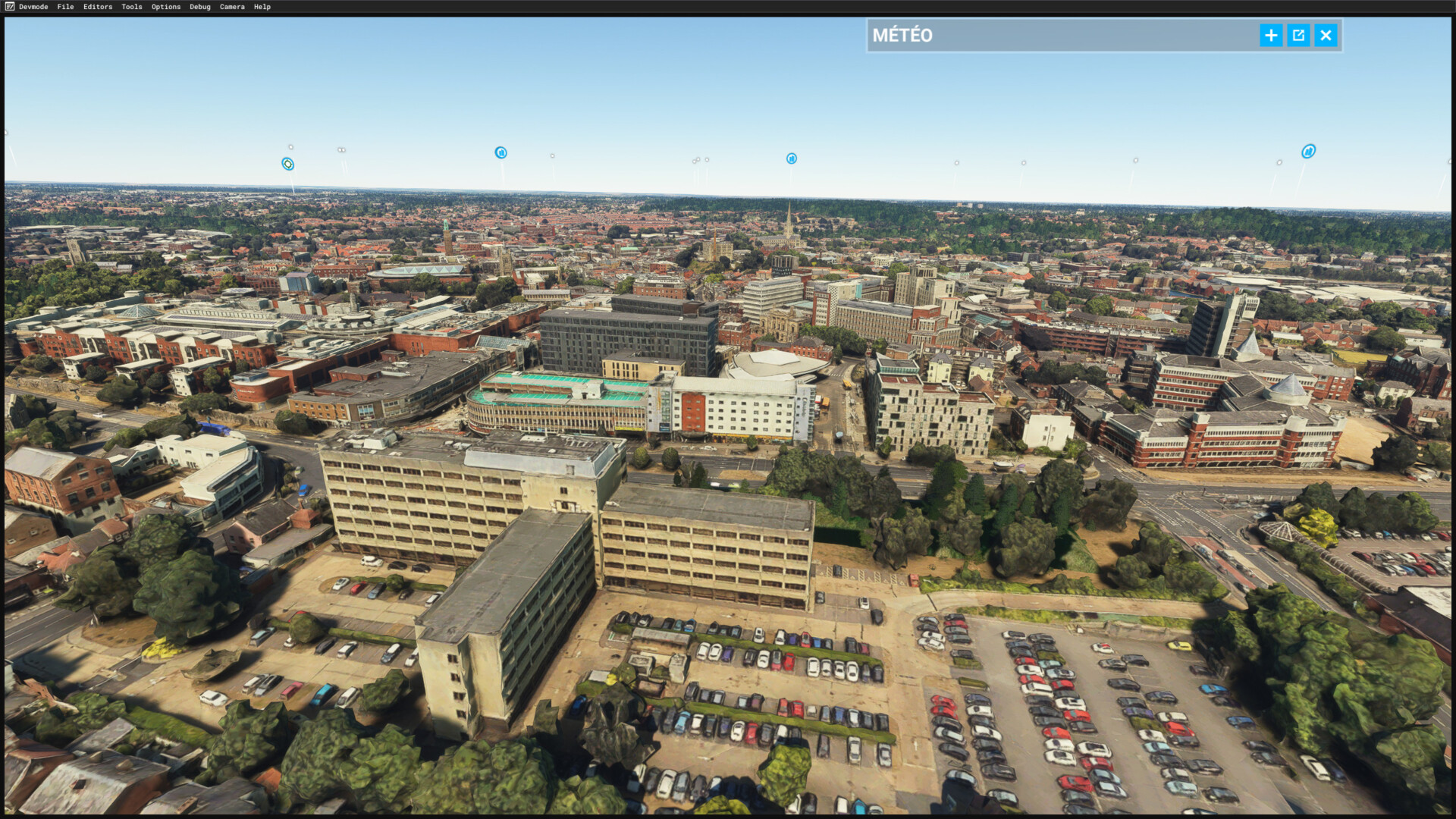
Task: Open the Options menu
Action: click(x=165, y=7)
